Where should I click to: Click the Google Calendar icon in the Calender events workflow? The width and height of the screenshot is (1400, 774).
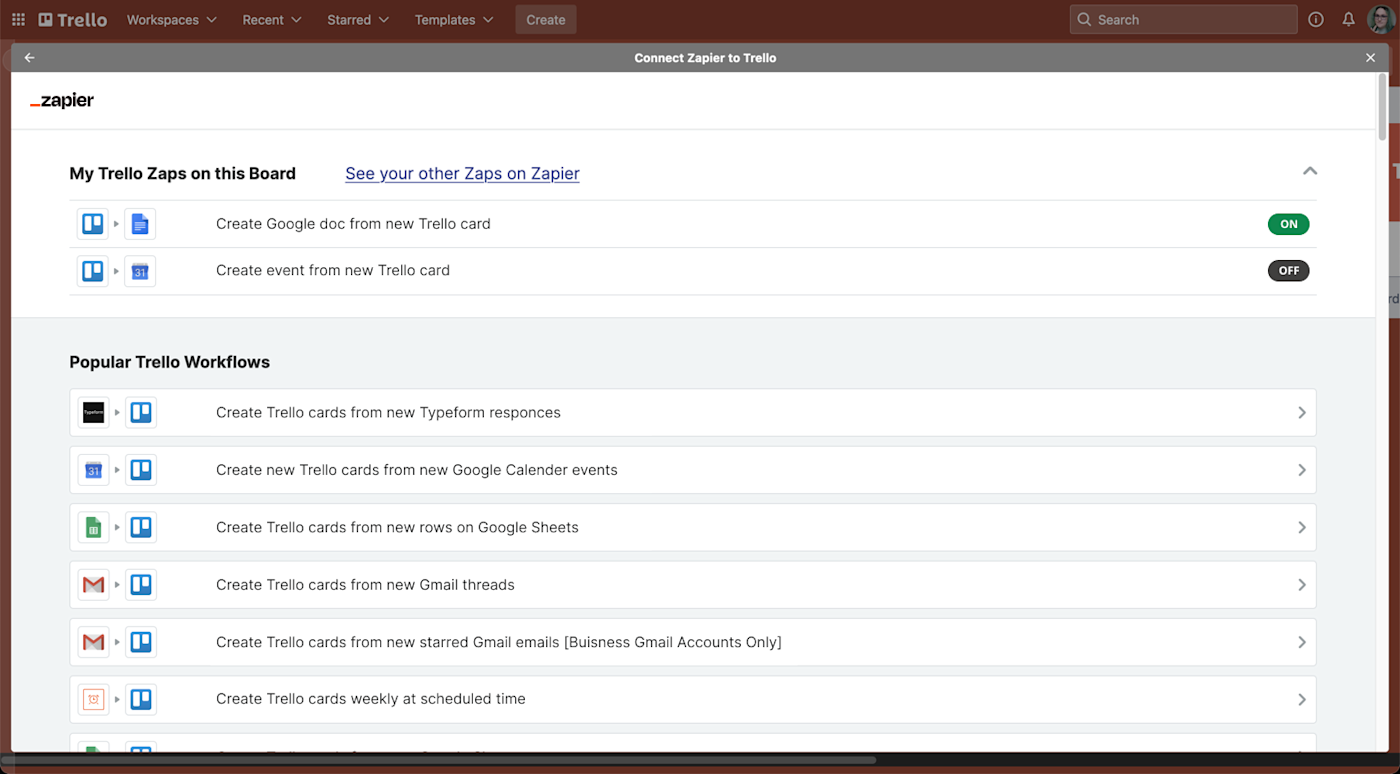[94, 470]
